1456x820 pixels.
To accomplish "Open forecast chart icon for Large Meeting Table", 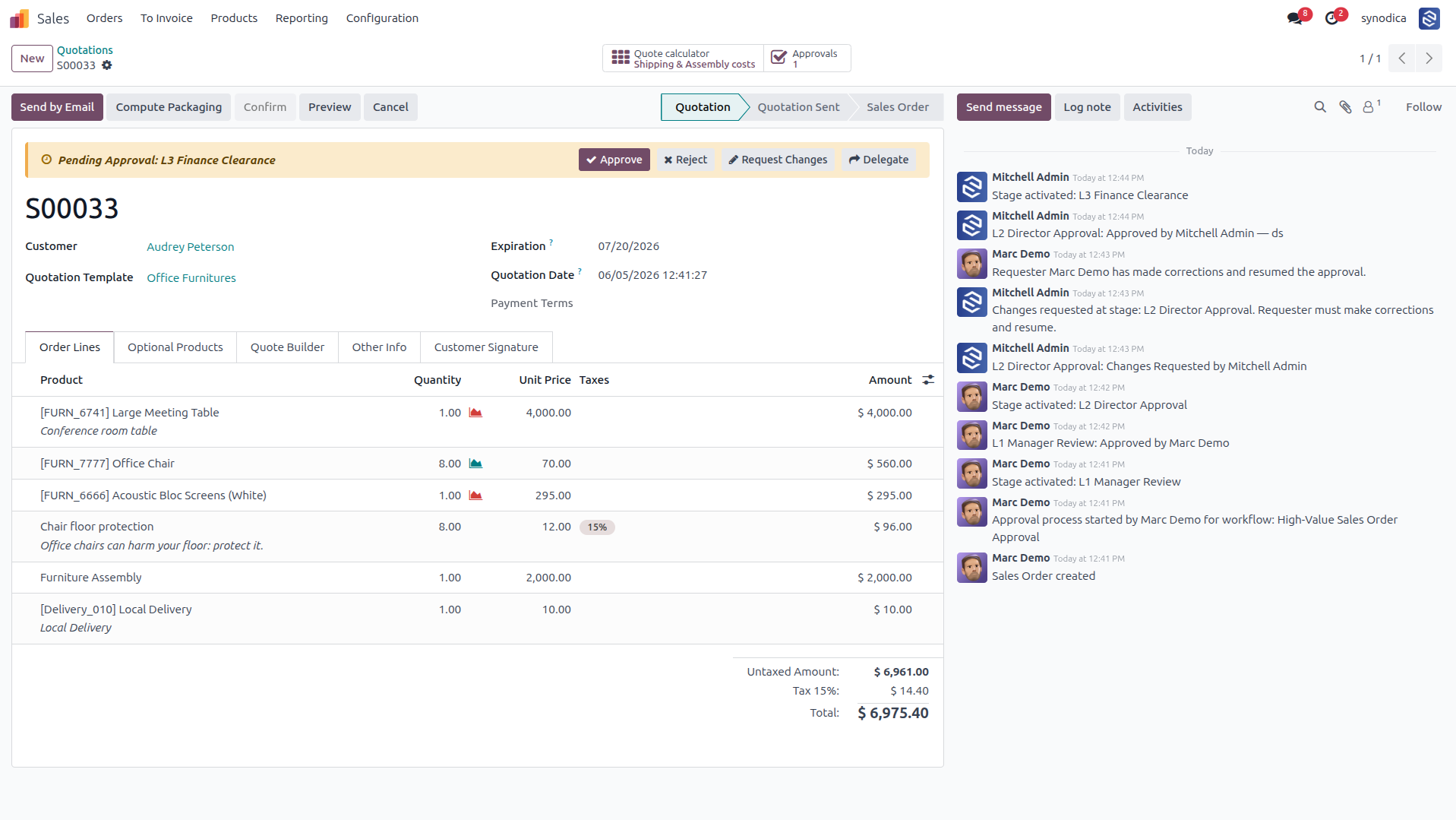I will click(475, 413).
